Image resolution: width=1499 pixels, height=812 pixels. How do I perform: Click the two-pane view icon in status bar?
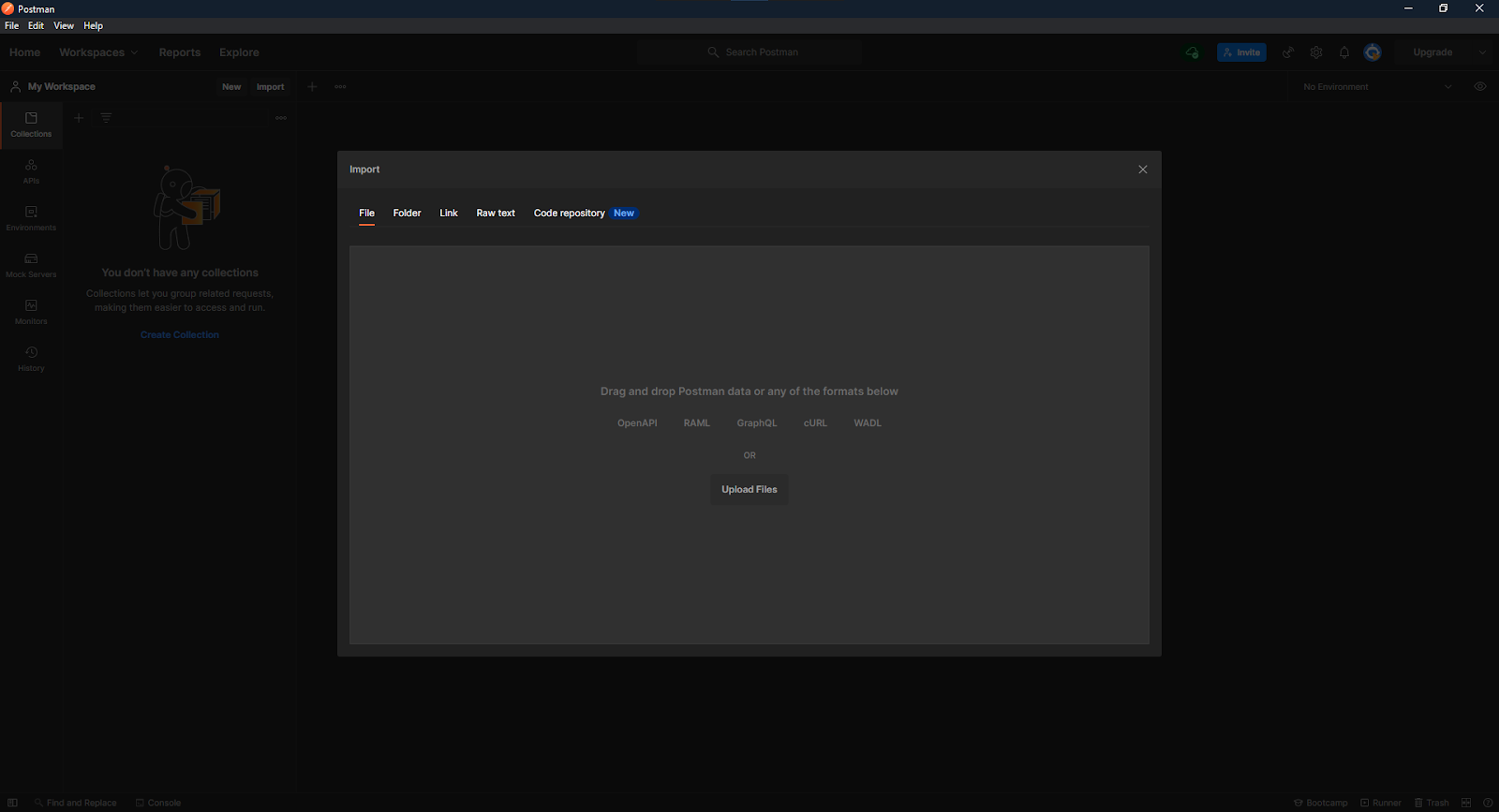pyautogui.click(x=1466, y=803)
